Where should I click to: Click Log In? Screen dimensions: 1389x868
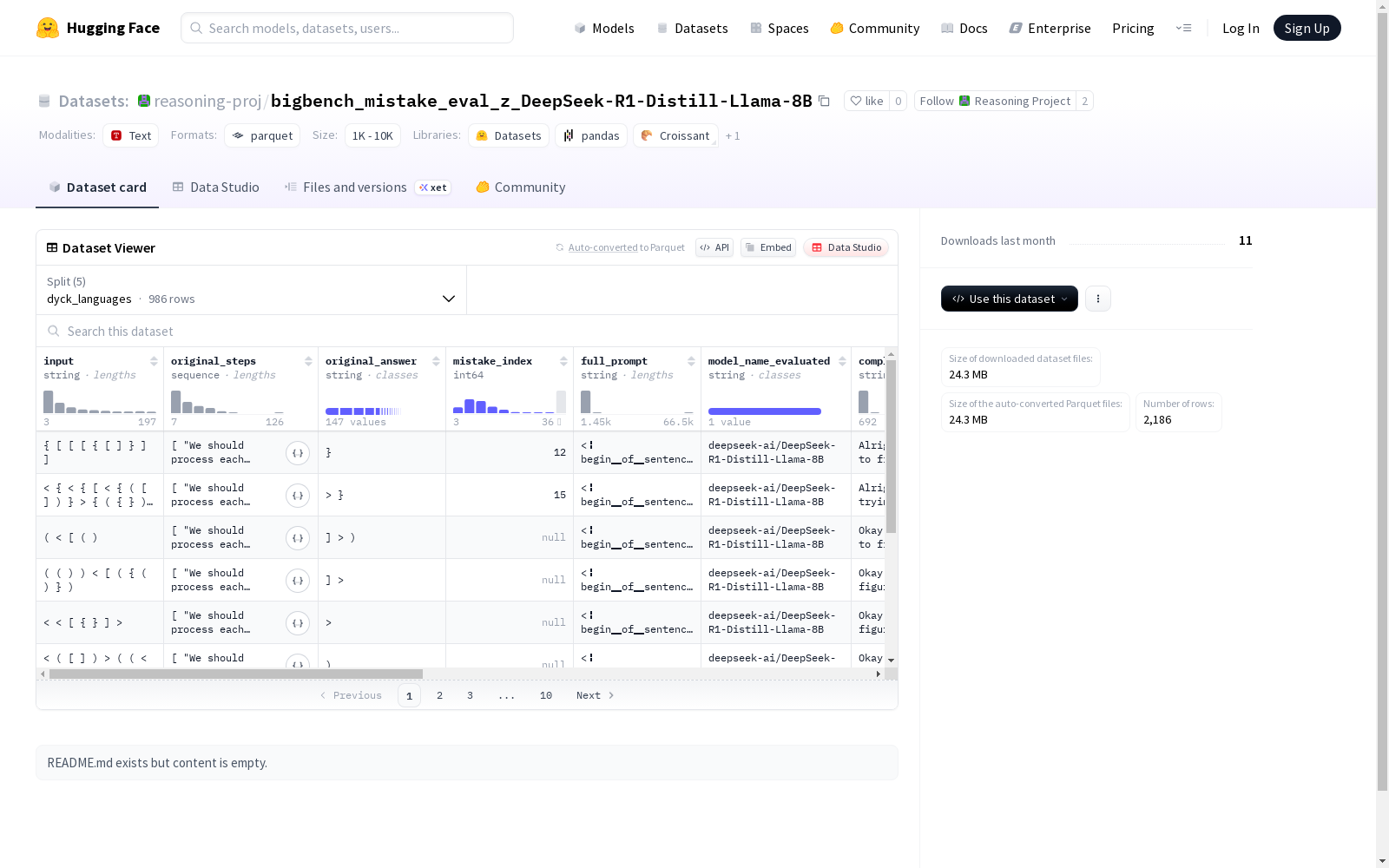tap(1241, 28)
